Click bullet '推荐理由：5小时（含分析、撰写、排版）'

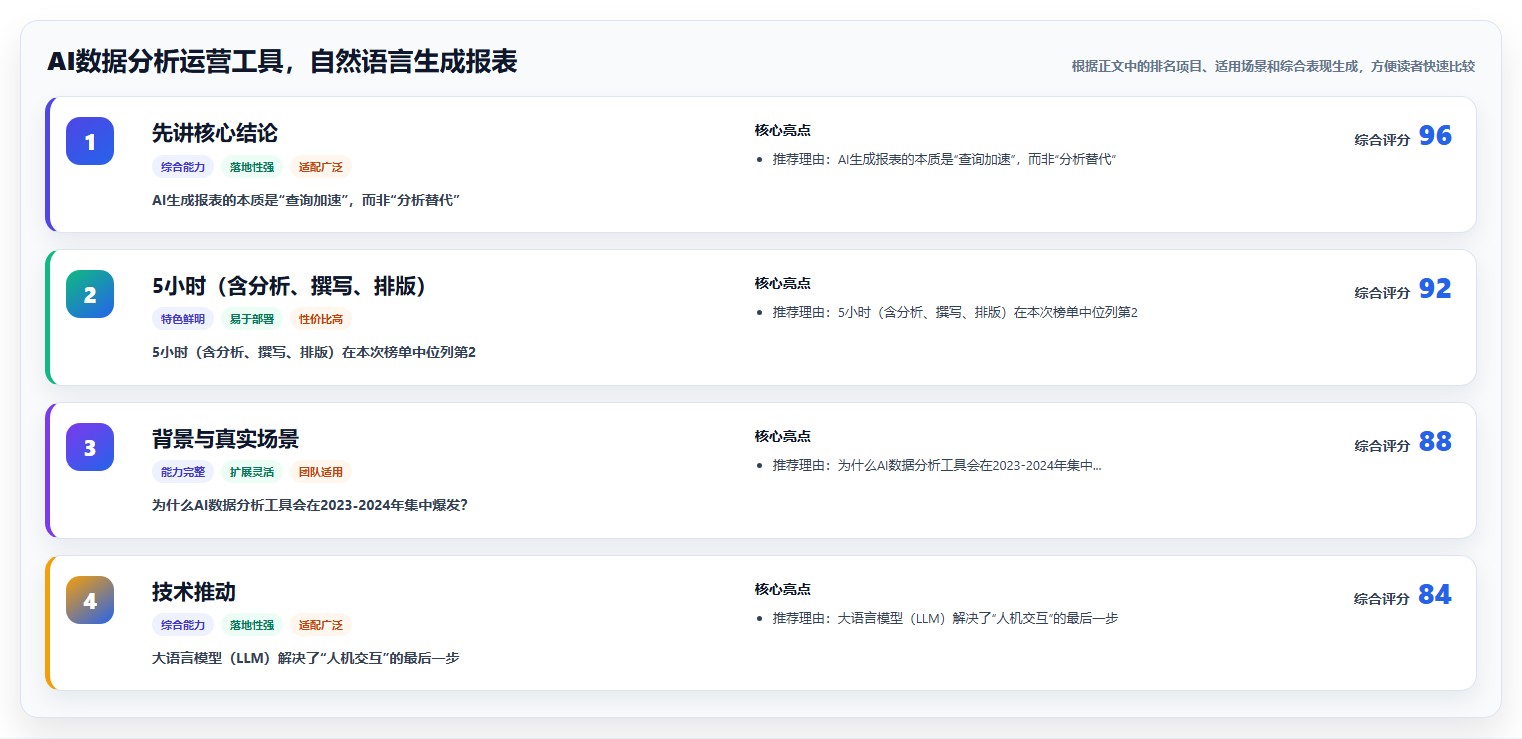coord(955,313)
